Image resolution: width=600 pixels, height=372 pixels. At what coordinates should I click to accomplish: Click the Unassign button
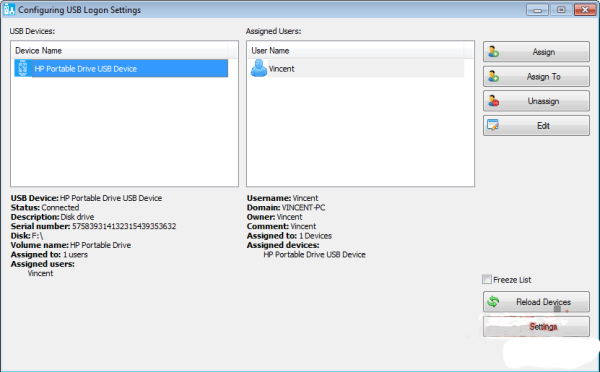[536, 101]
